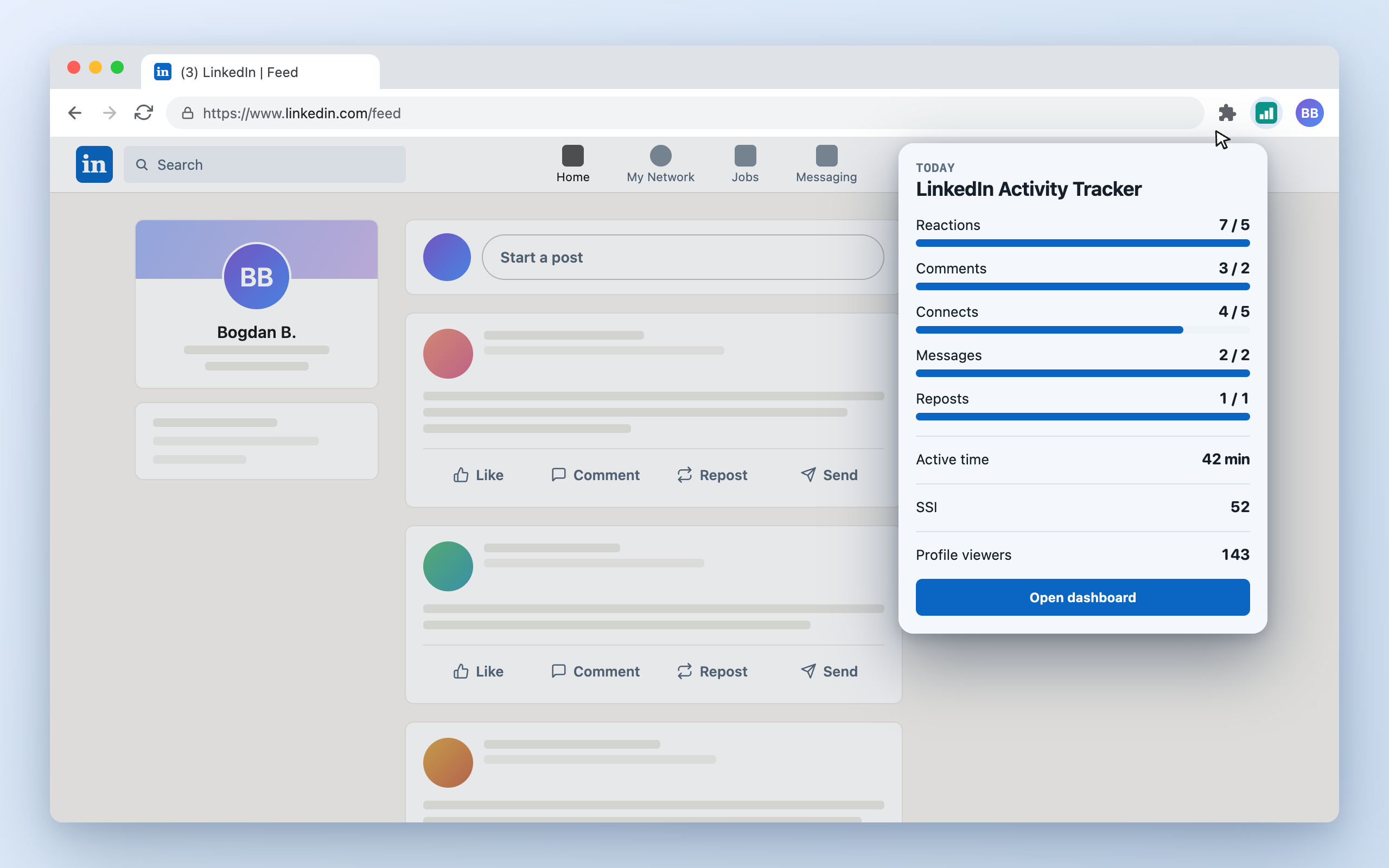Image resolution: width=1389 pixels, height=868 pixels.
Task: Click the Reactions label in the popup
Action: coord(948,225)
